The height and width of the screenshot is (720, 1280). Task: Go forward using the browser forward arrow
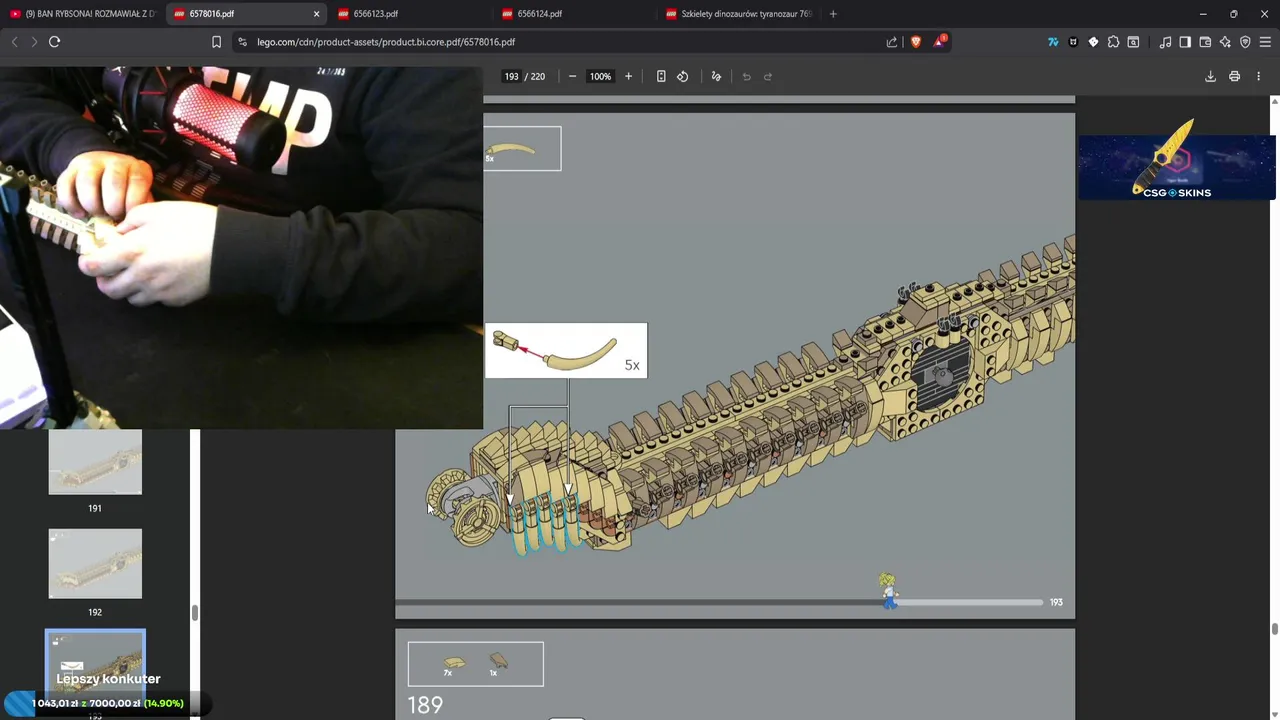tap(34, 42)
